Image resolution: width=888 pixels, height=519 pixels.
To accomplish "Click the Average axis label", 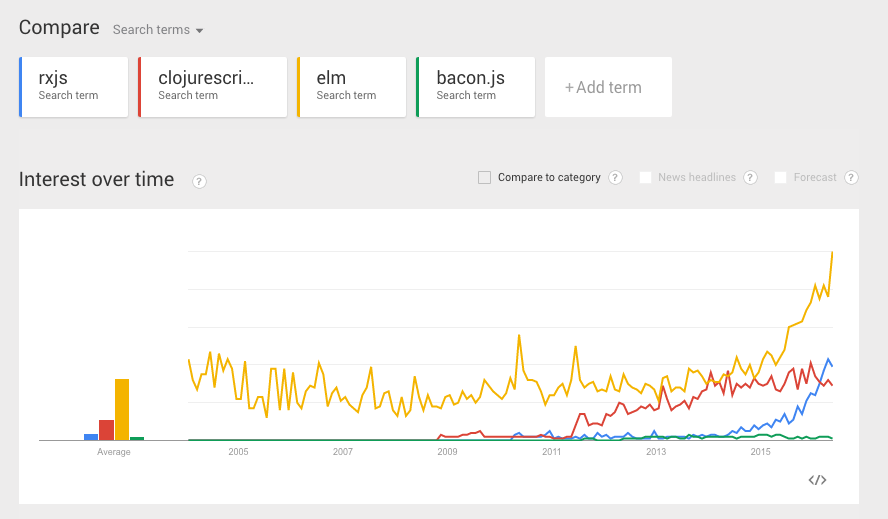I will 113,452.
